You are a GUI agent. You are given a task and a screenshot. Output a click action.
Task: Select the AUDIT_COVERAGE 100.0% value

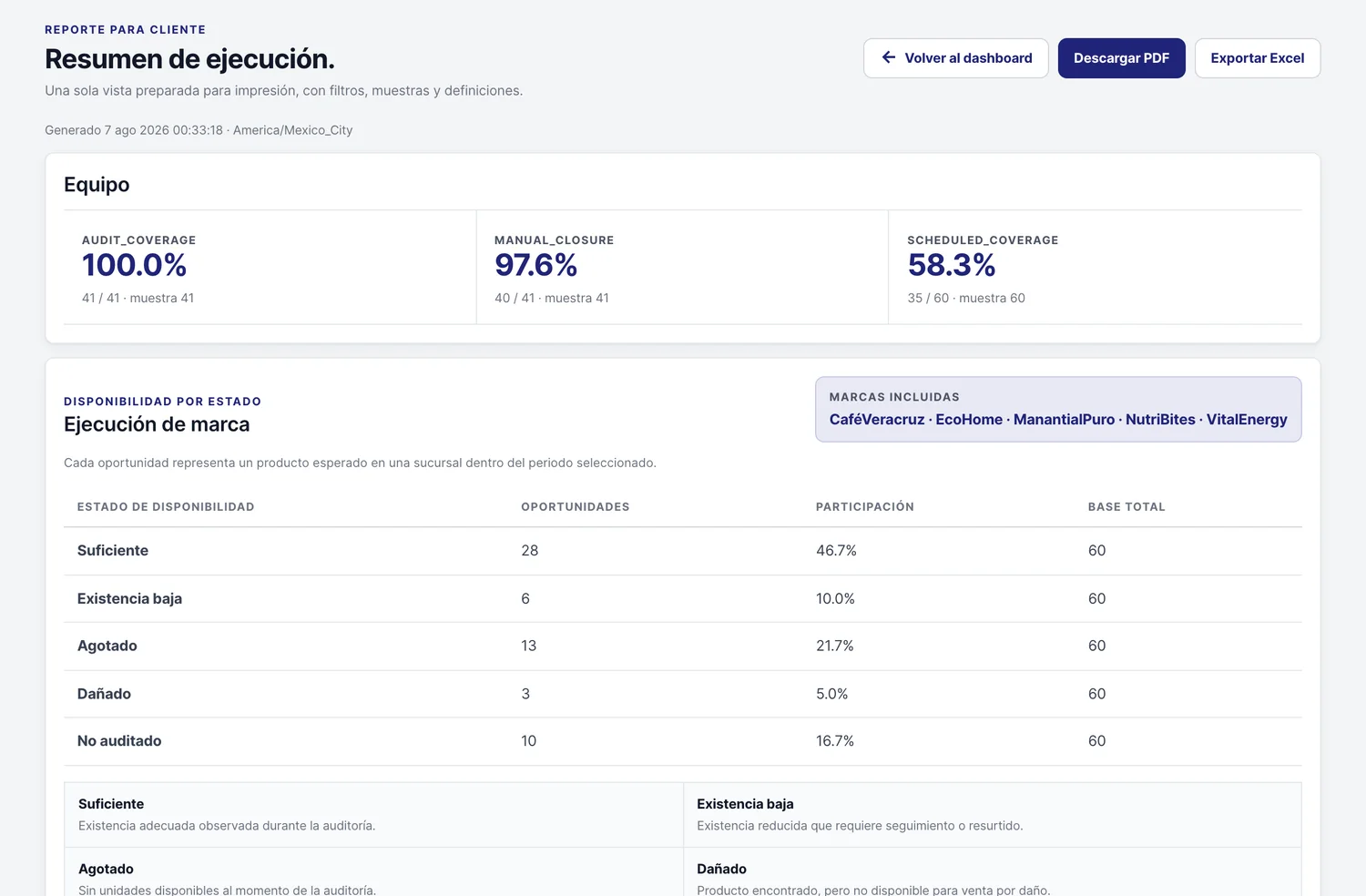tap(135, 265)
